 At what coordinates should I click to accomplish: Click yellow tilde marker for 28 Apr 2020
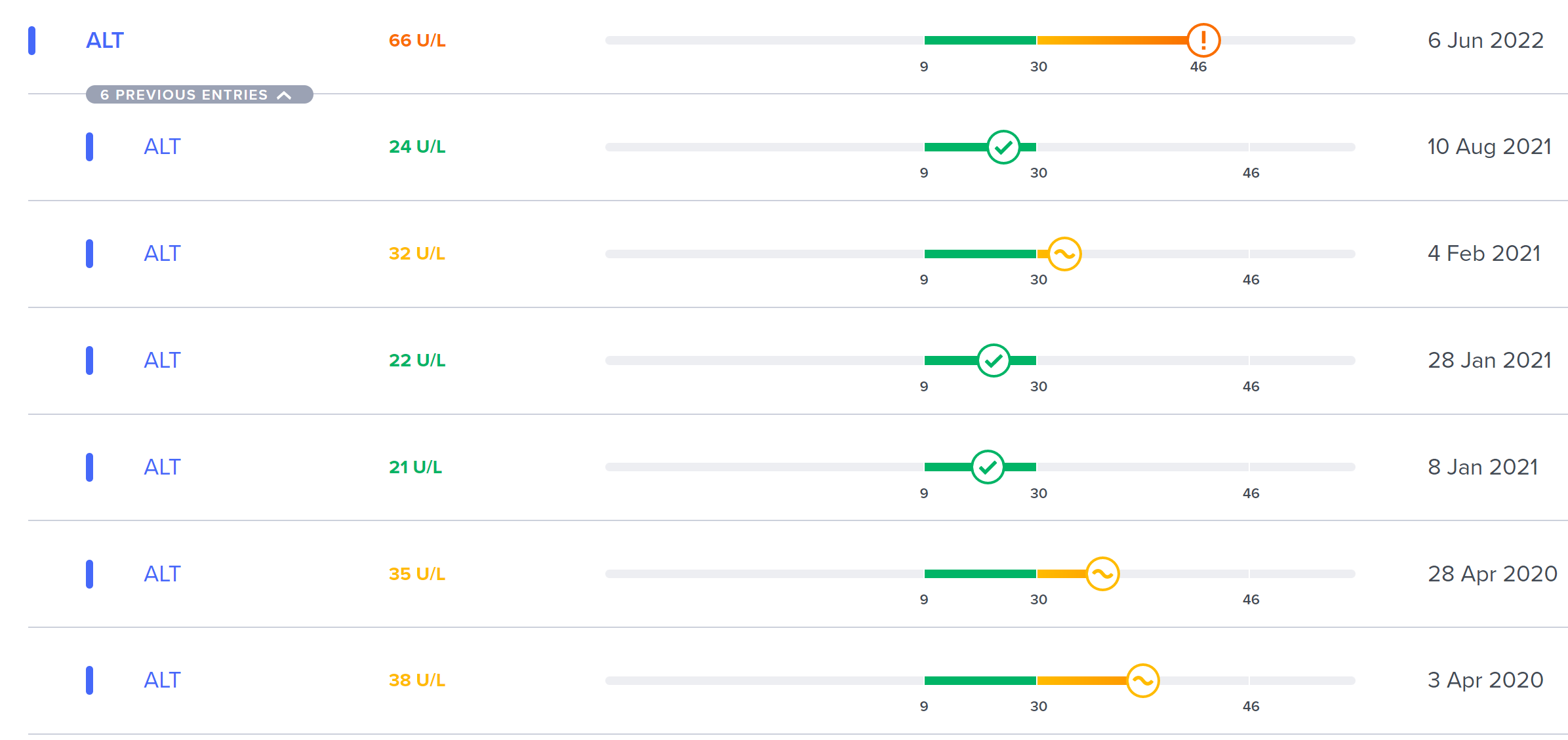(x=1102, y=574)
